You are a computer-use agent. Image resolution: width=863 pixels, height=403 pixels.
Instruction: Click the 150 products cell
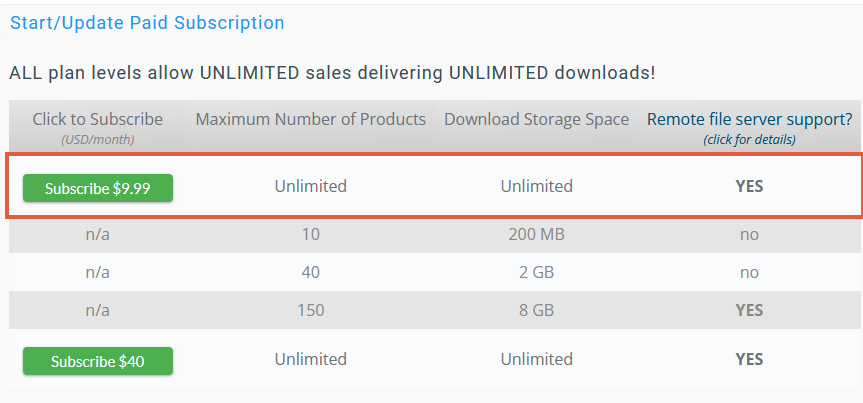click(311, 310)
